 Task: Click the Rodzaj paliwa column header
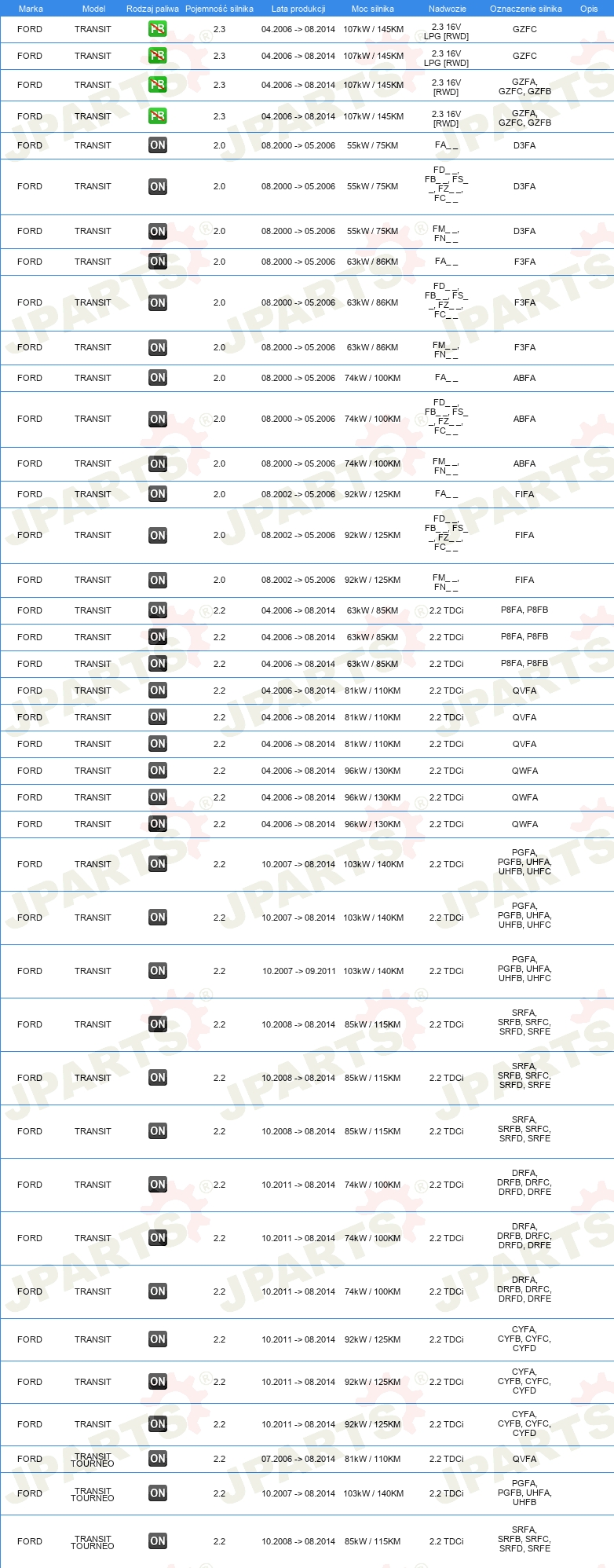pos(152,9)
